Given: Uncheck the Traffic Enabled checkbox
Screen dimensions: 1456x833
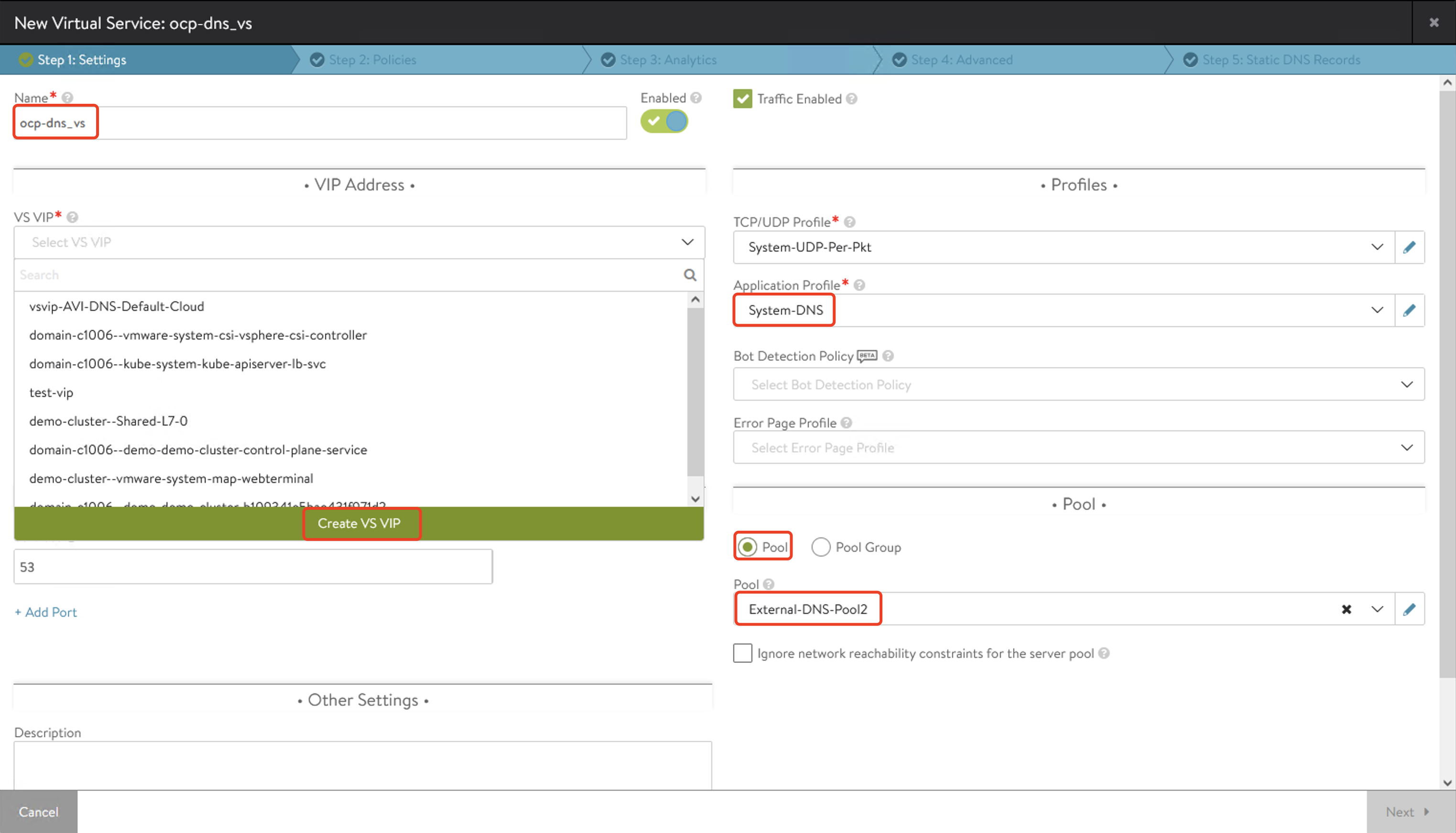Looking at the screenshot, I should click(x=742, y=99).
